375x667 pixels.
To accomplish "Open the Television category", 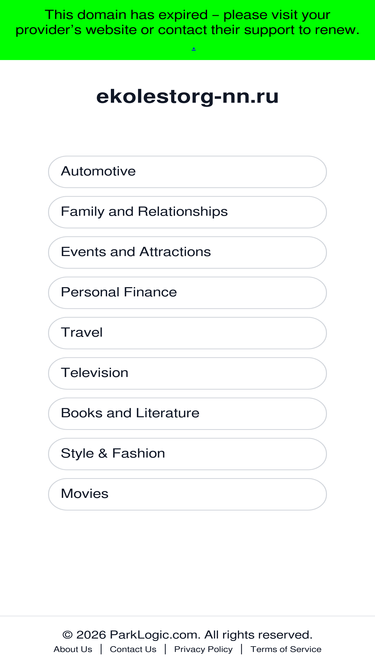I will (188, 373).
